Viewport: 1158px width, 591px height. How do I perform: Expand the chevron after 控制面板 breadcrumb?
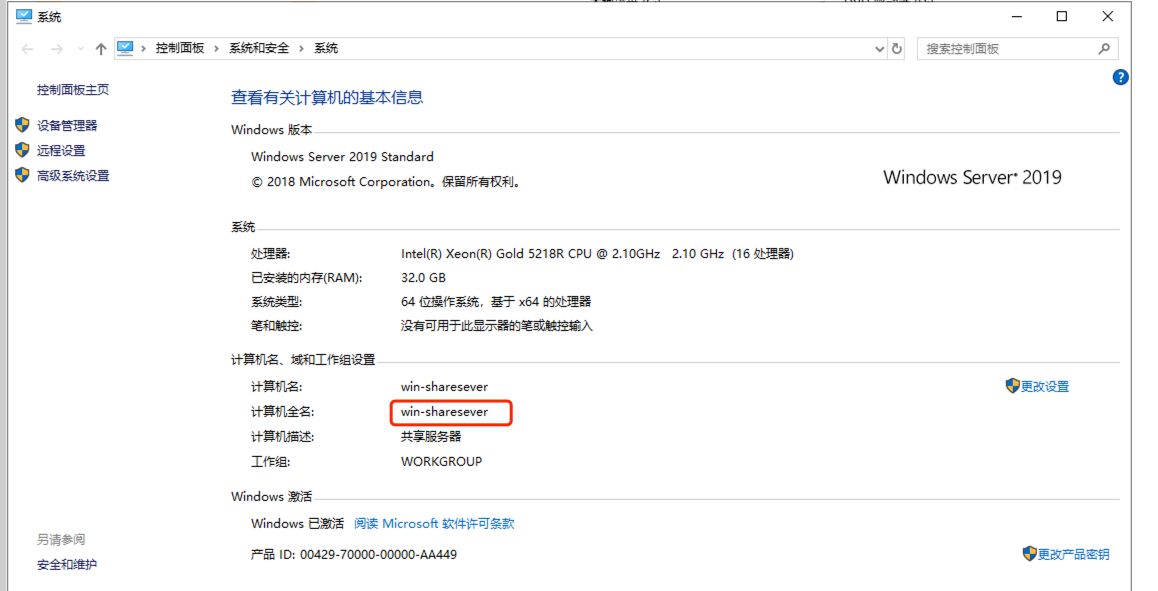pos(217,48)
